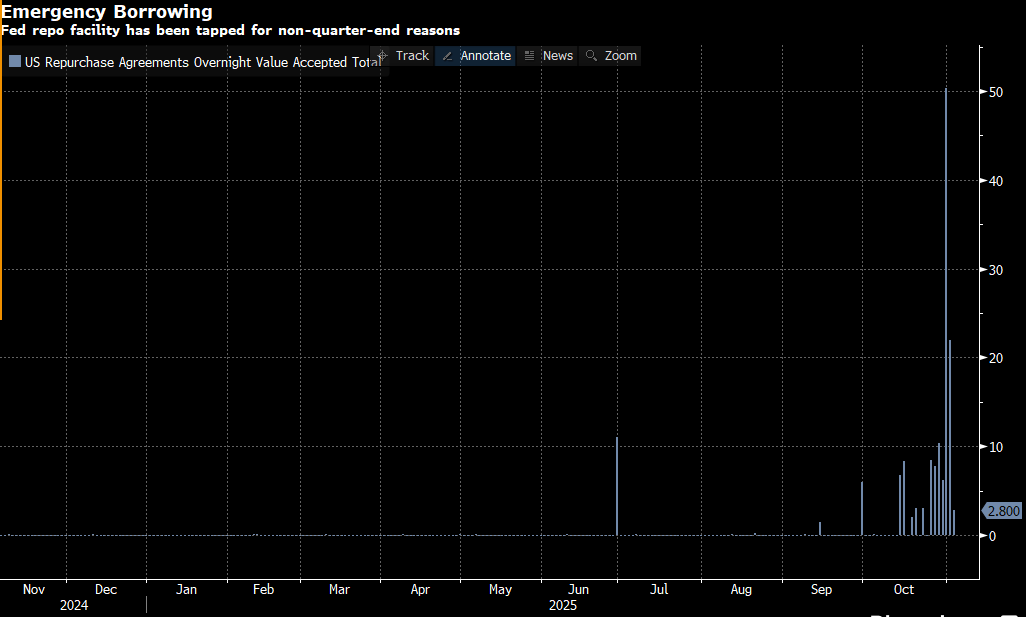
Task: Click the tallest bar near 50
Action: [x=946, y=300]
